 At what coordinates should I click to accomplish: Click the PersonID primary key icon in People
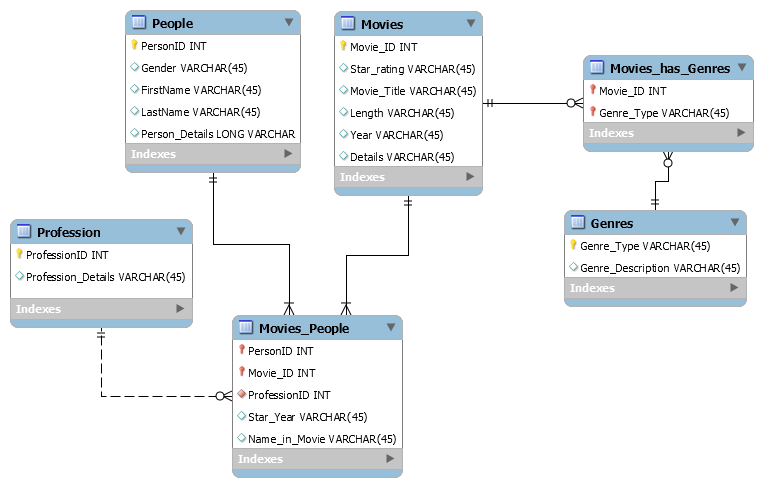[x=134, y=45]
